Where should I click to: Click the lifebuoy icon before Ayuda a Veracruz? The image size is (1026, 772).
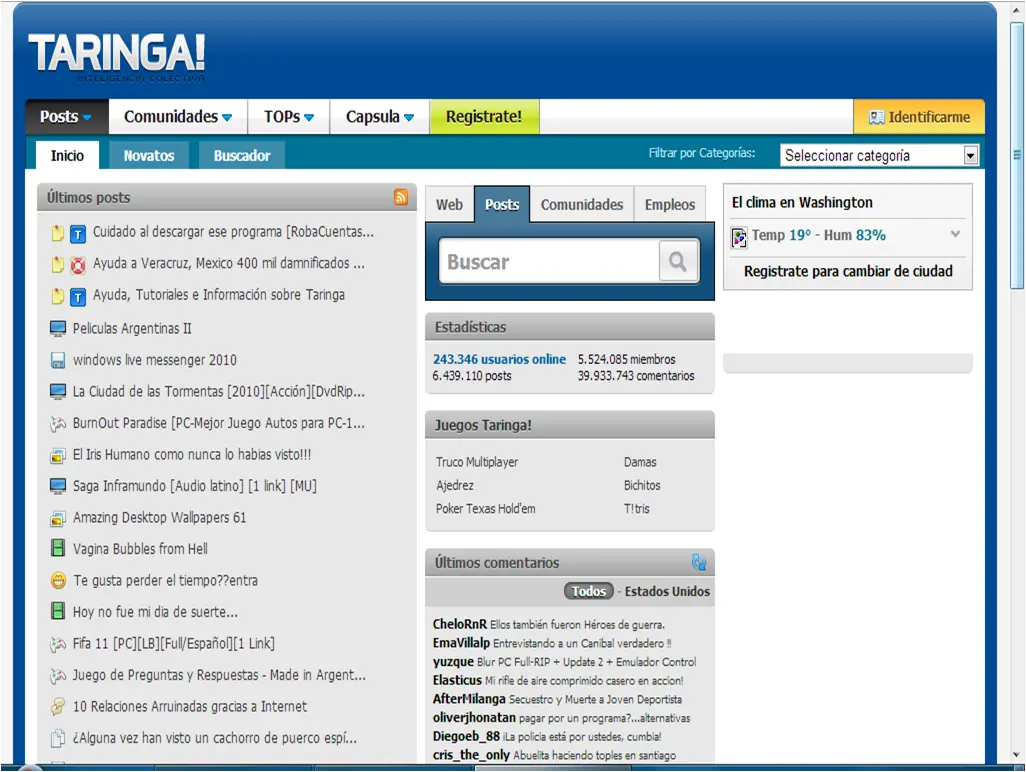pyautogui.click(x=78, y=264)
